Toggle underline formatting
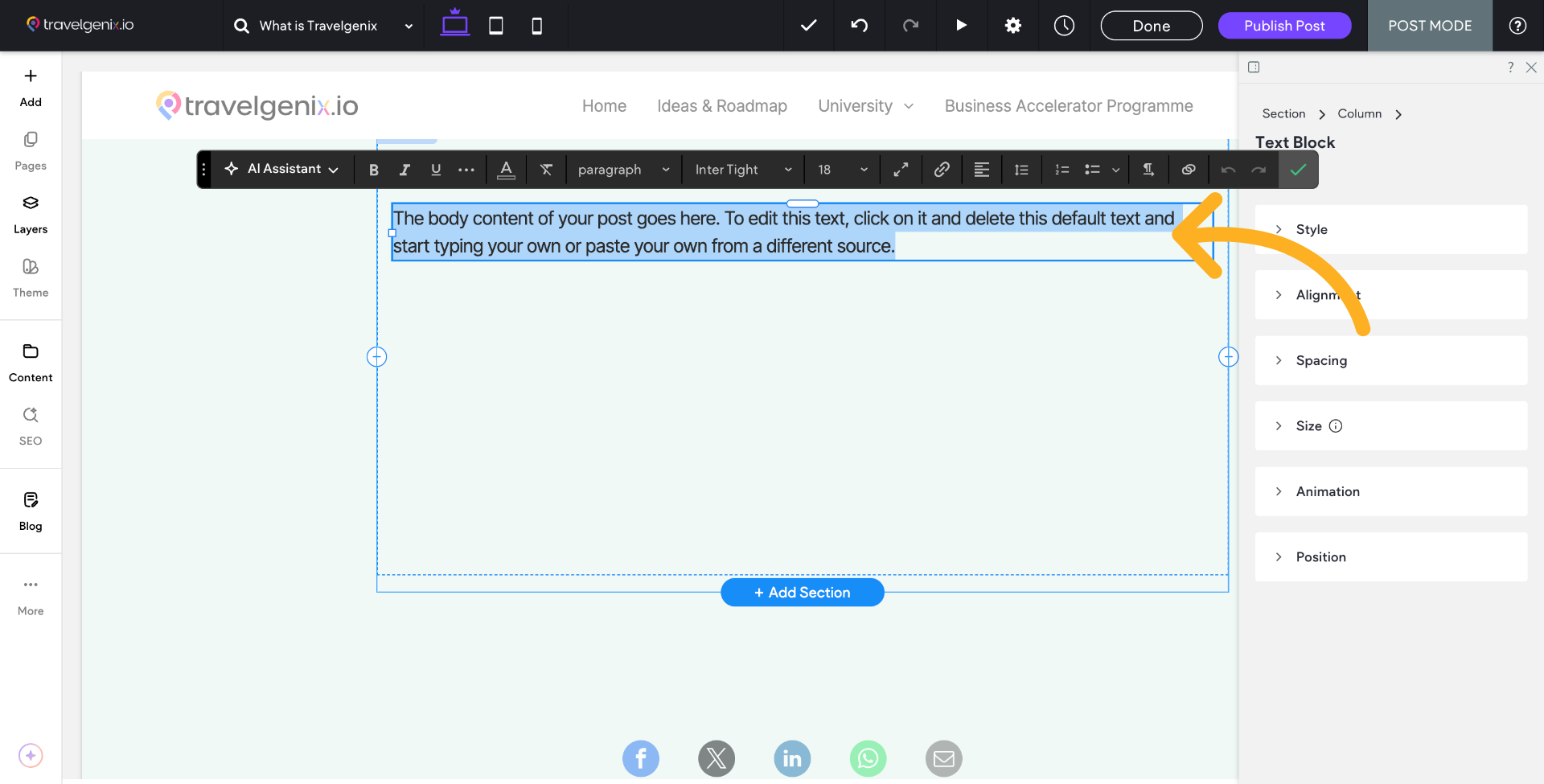This screenshot has height=784, width=1544. pyautogui.click(x=436, y=169)
